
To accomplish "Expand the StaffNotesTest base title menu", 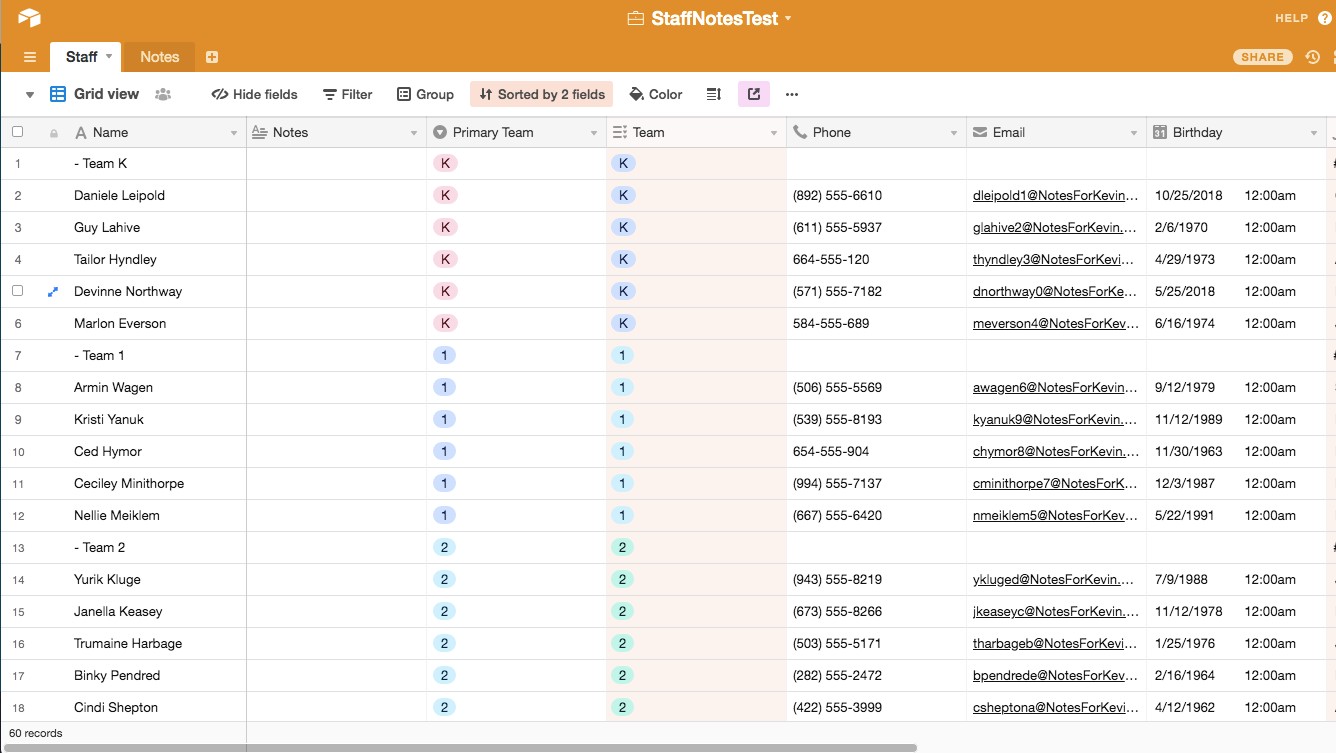I will coord(788,19).
